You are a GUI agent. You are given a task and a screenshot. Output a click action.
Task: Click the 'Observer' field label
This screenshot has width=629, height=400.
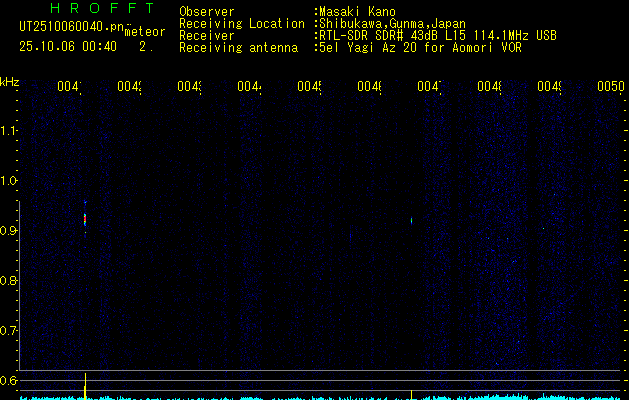pyautogui.click(x=207, y=12)
